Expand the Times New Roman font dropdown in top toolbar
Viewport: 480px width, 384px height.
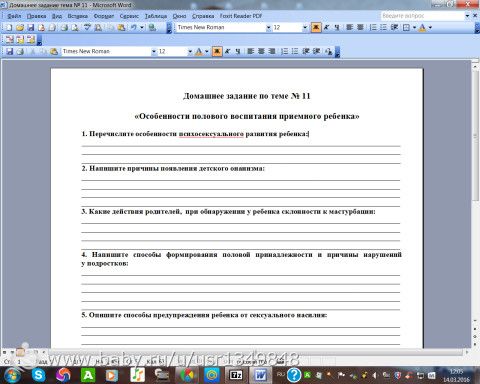click(x=268, y=28)
